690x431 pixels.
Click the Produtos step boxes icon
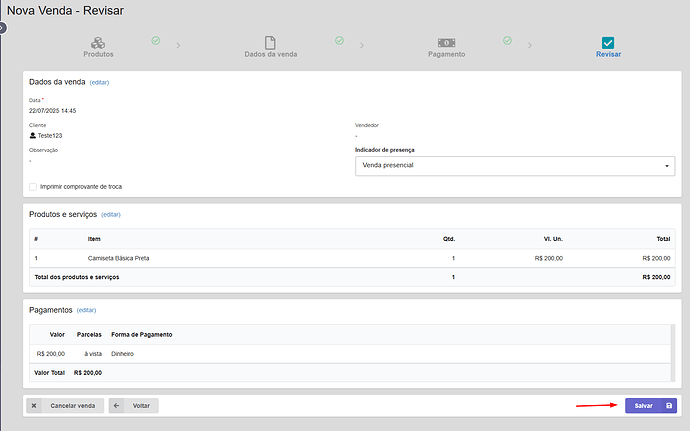click(98, 43)
